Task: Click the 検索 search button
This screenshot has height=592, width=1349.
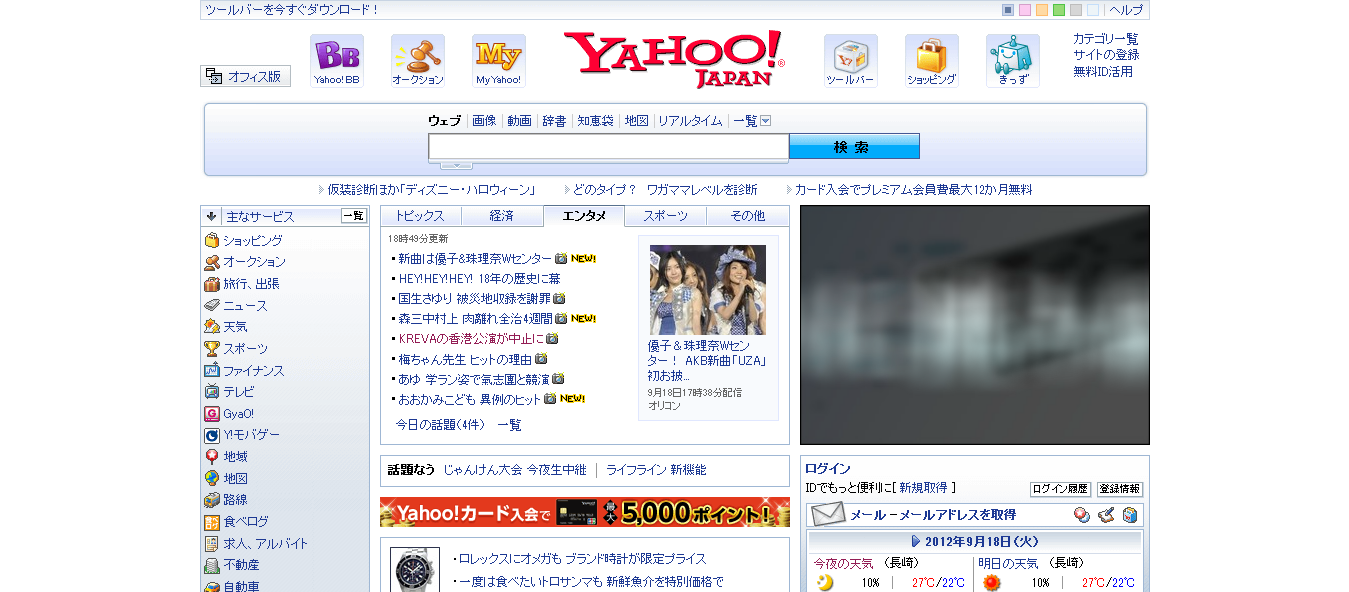Action: [x=854, y=147]
